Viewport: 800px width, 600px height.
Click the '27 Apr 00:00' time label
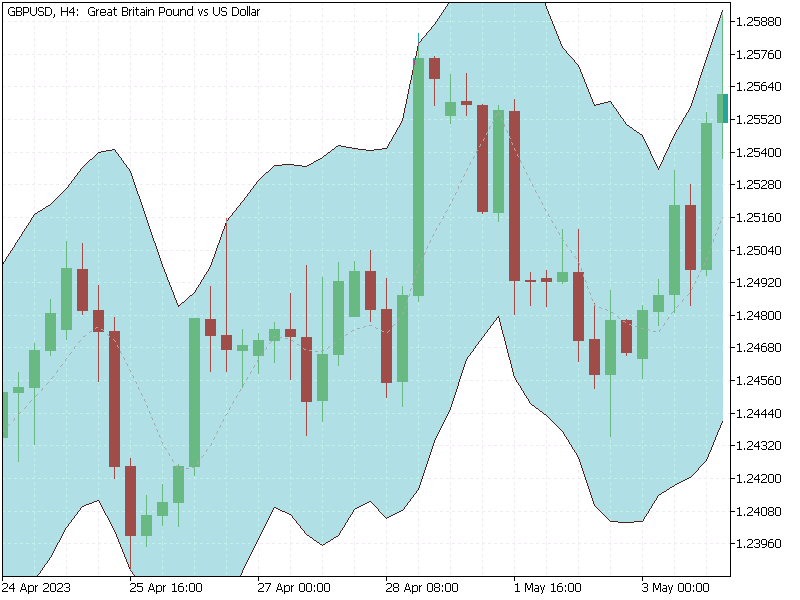coord(294,588)
